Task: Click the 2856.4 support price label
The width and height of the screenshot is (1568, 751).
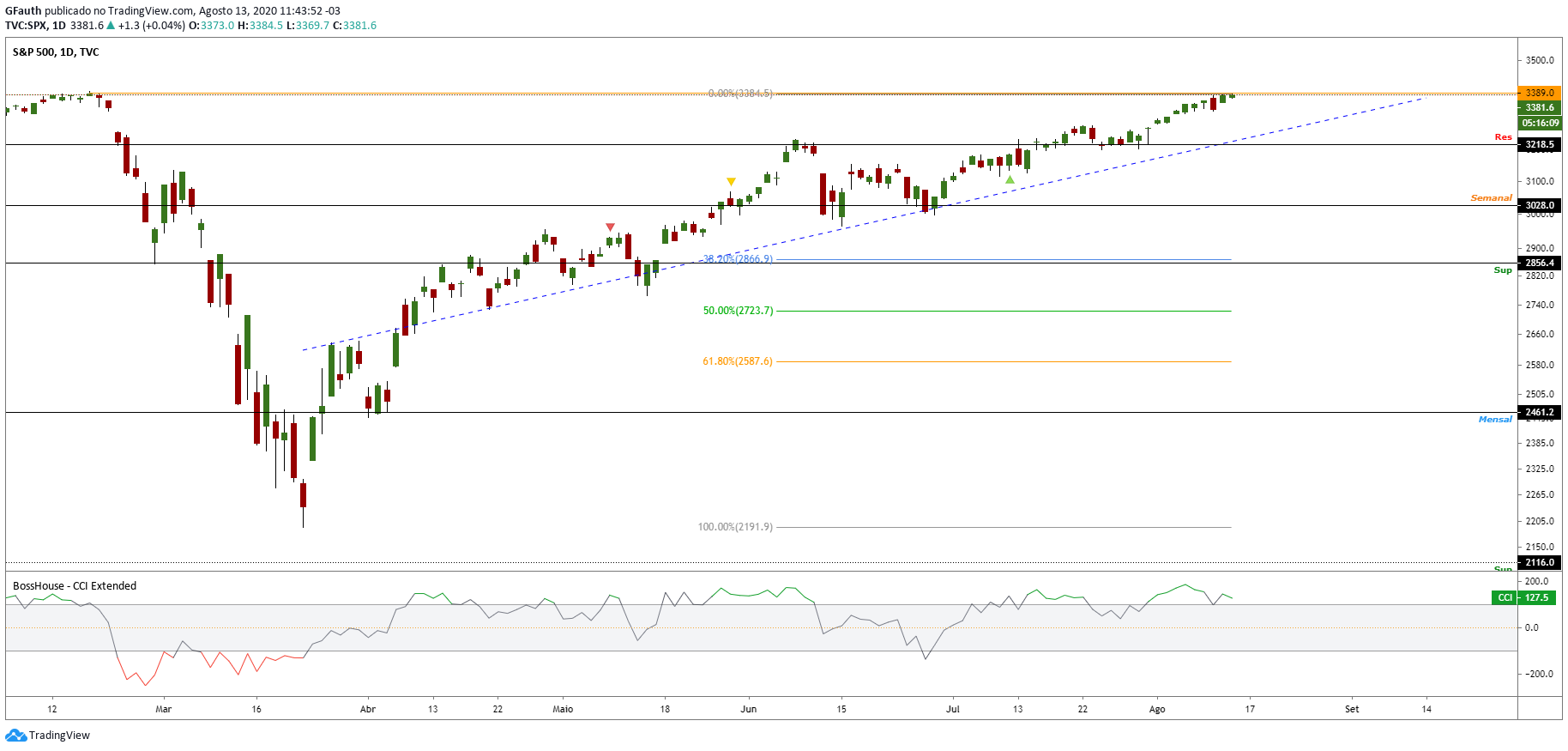Action: [1540, 263]
